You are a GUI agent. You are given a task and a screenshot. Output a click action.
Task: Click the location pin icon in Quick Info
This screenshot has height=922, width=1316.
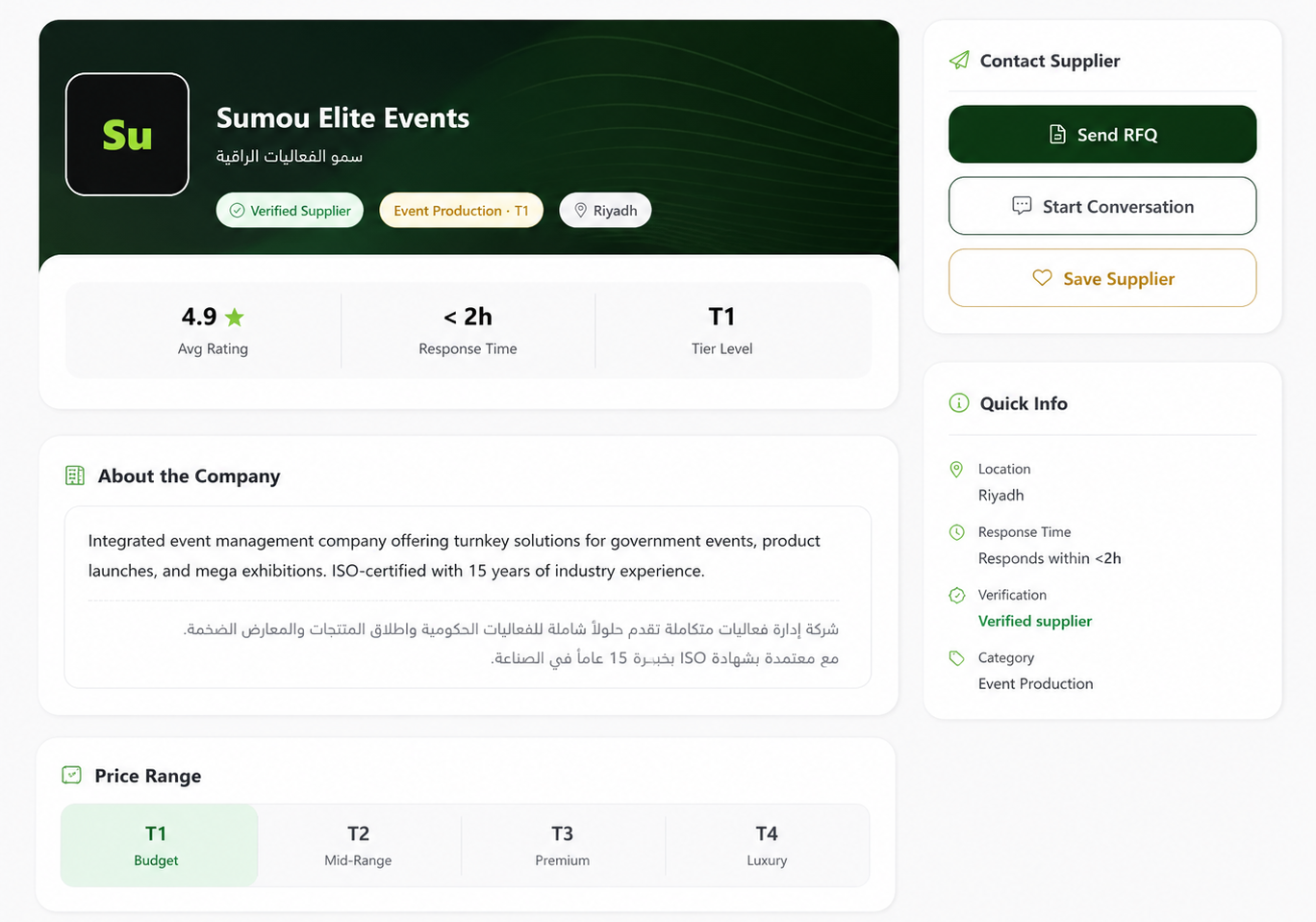pyautogui.click(x=956, y=469)
